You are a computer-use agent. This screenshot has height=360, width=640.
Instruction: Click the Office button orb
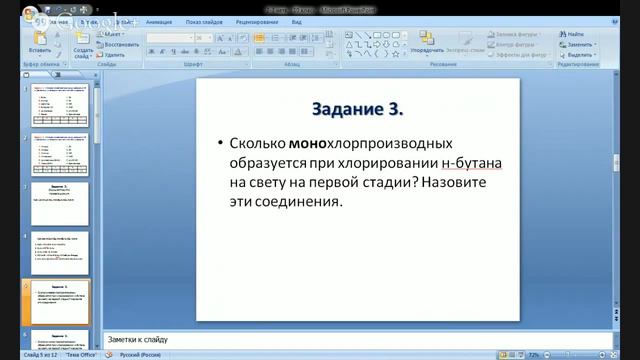click(30, 15)
